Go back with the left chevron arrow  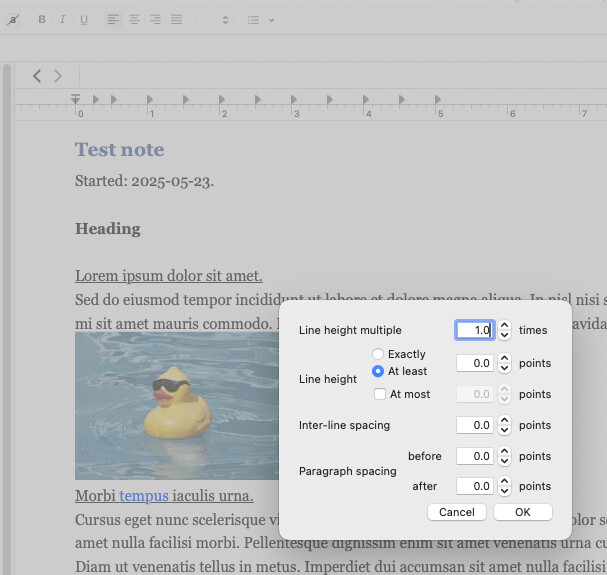[37, 76]
